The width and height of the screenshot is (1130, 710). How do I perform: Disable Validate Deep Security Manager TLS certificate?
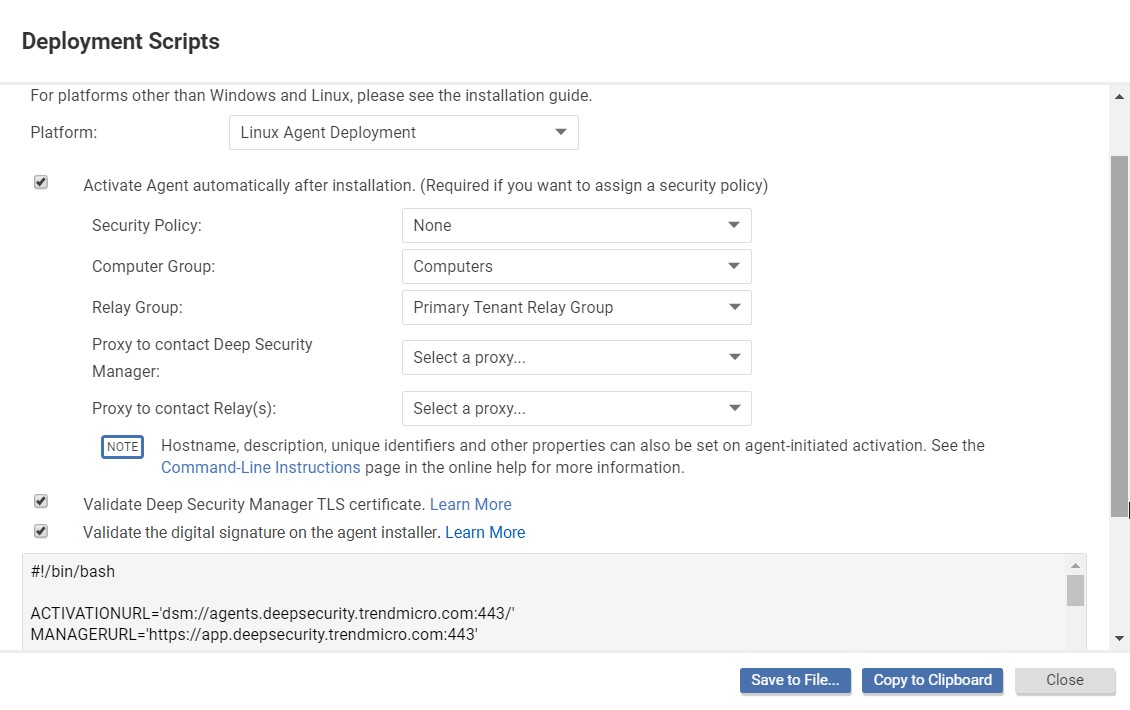pyautogui.click(x=41, y=500)
